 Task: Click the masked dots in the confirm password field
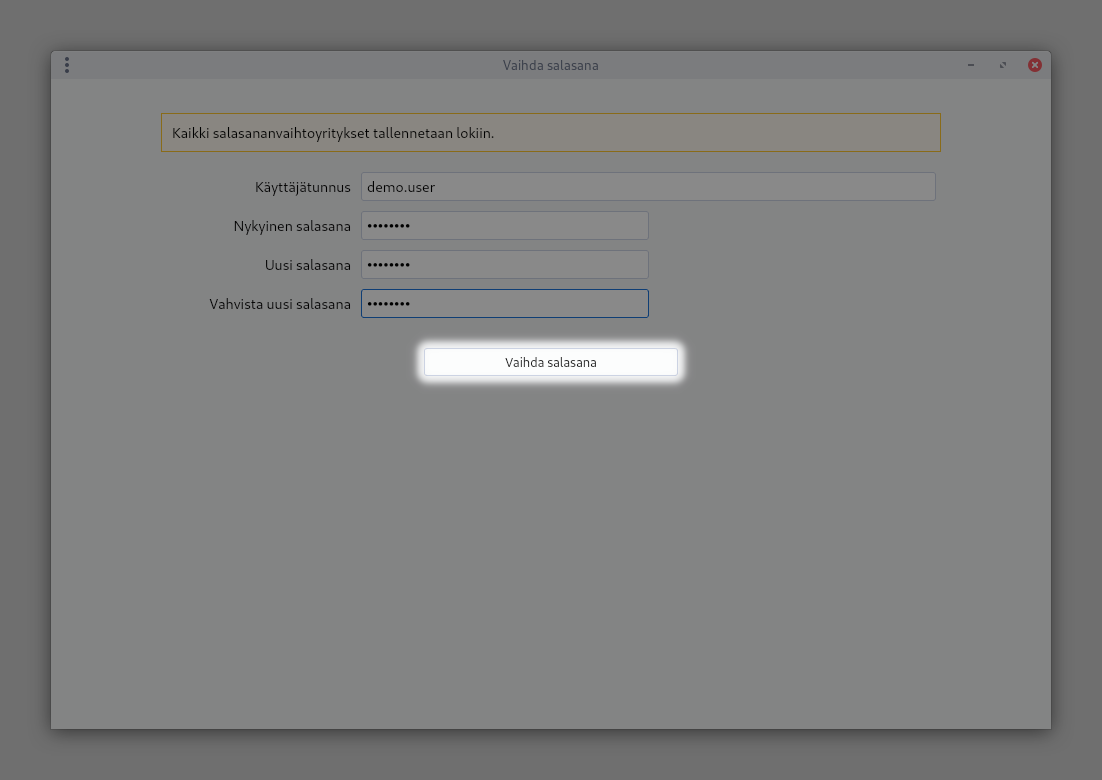389,304
